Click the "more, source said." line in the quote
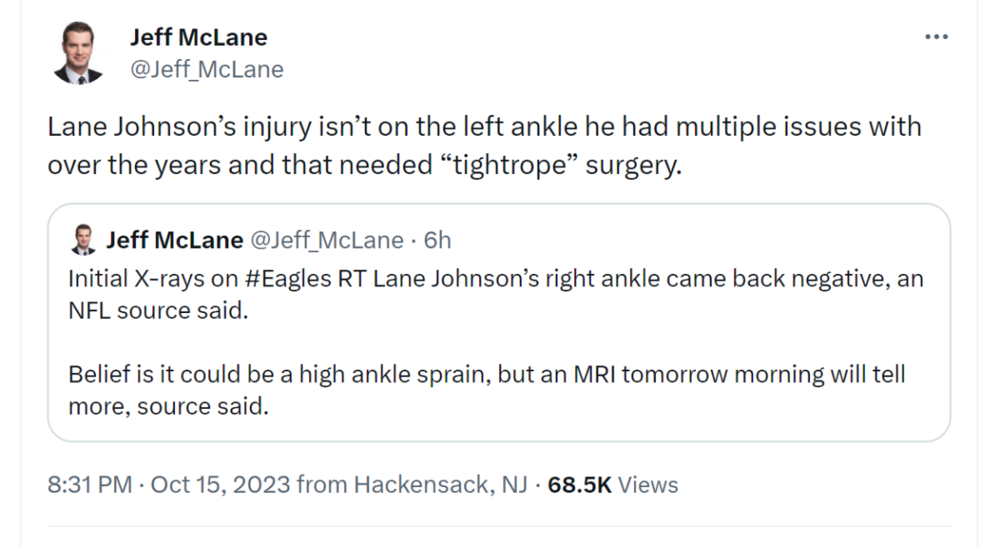1000x547 pixels. coord(168,408)
